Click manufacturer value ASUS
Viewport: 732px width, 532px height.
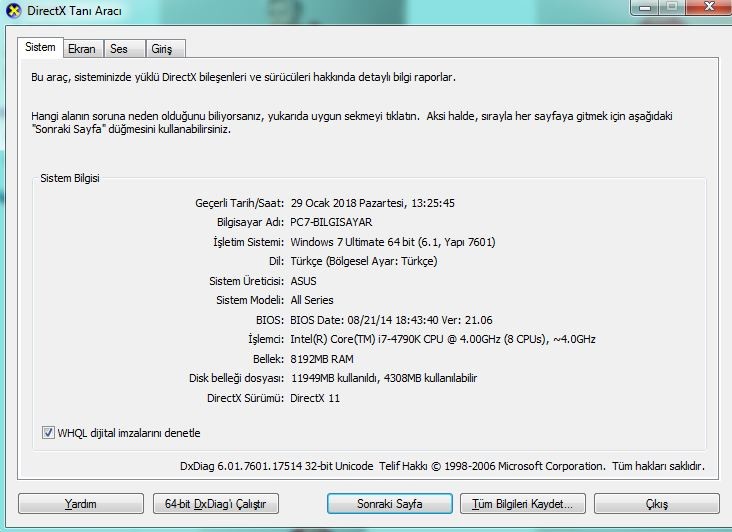tap(303, 281)
